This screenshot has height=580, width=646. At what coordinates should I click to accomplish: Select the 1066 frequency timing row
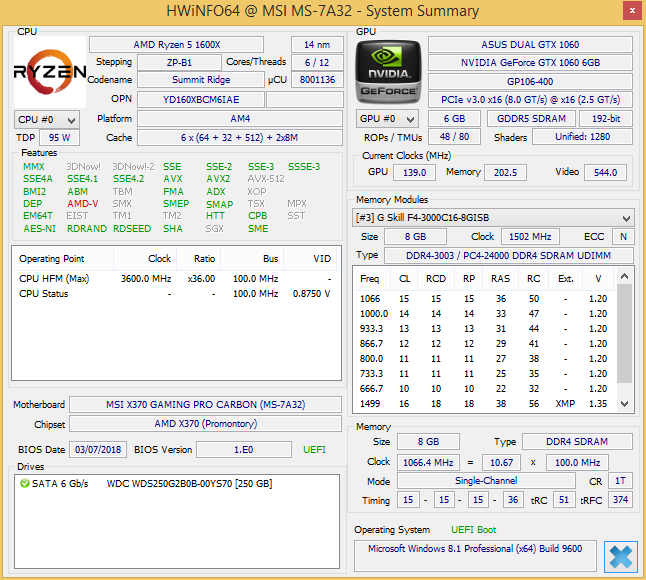tap(484, 299)
